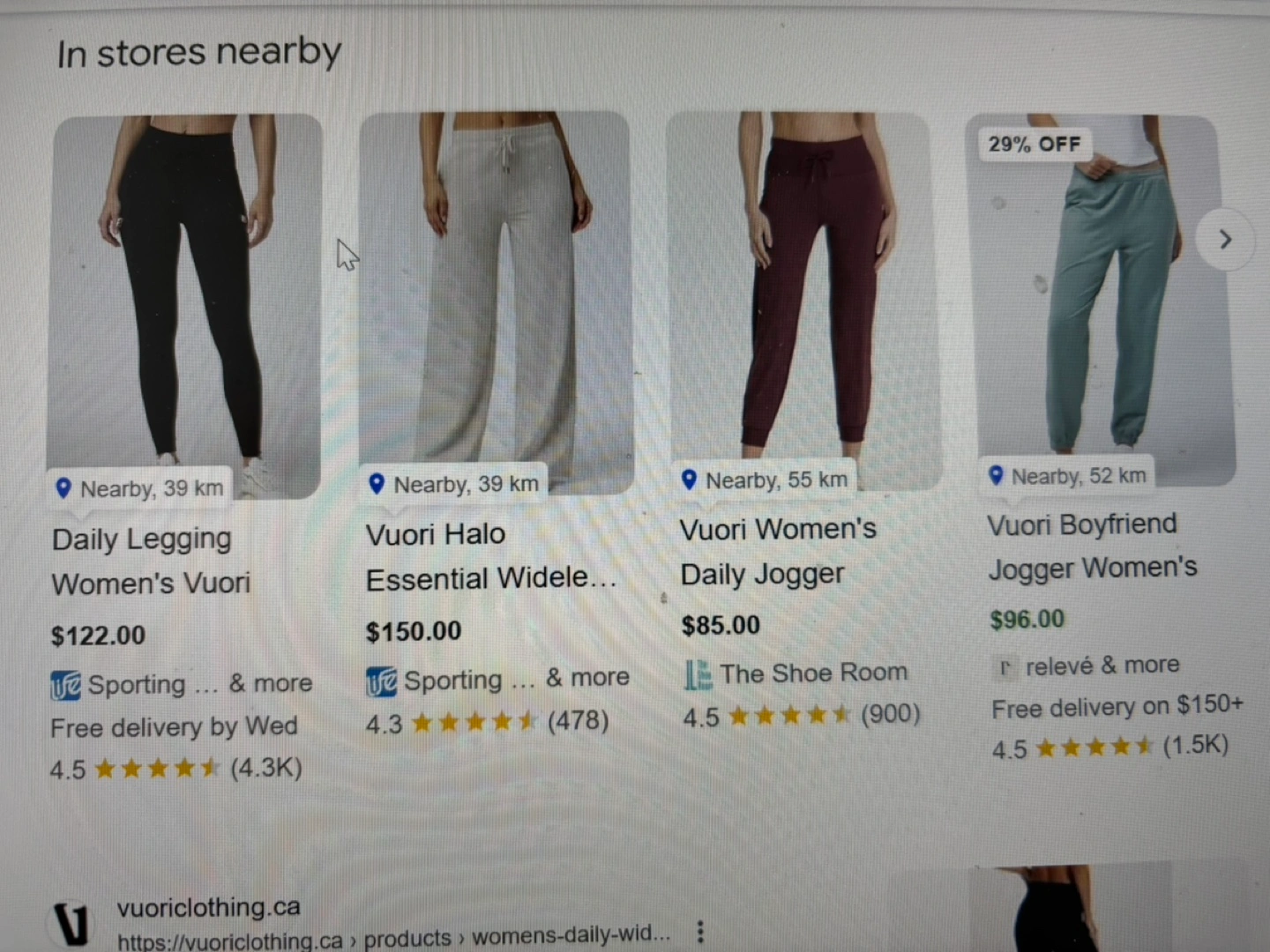Open the black Daily Legging product image
Viewport: 1270px width, 952px height.
(184, 305)
